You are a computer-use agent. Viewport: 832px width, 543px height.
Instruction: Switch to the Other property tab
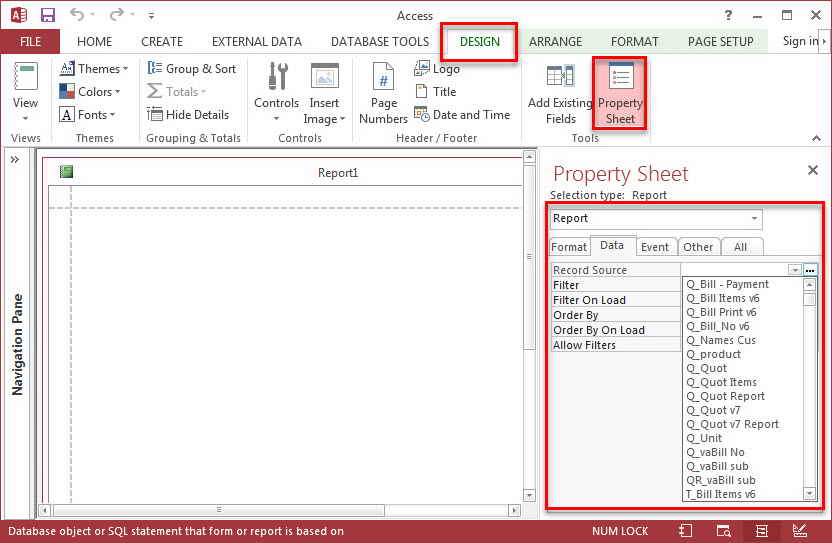tap(698, 247)
